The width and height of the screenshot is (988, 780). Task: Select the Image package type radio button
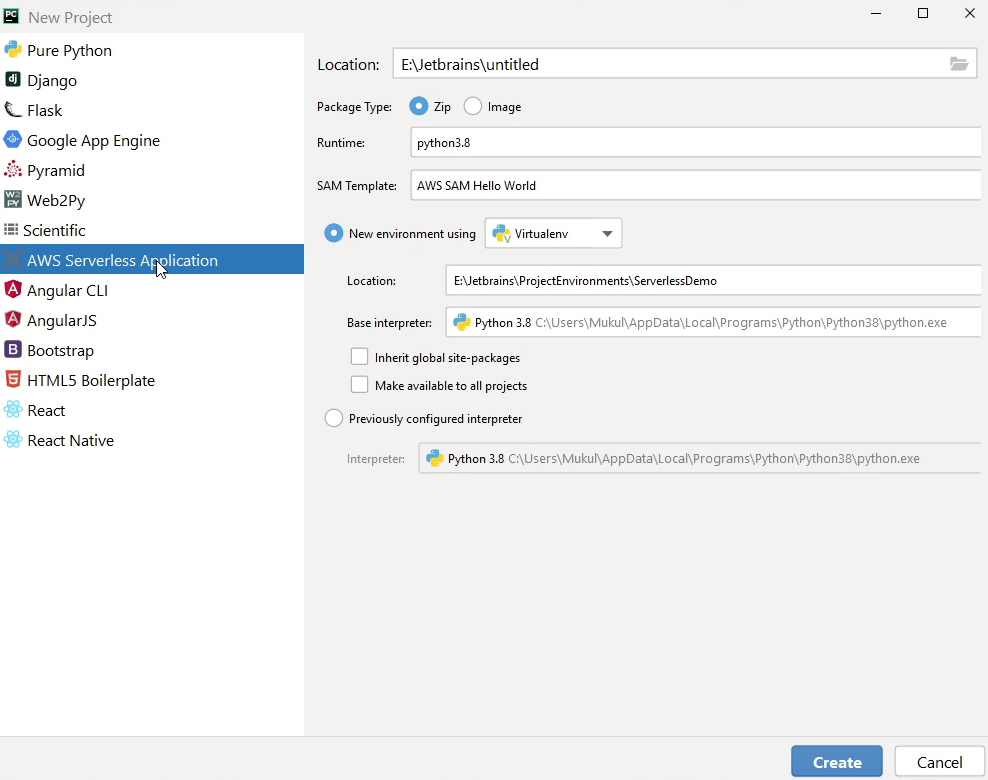point(473,107)
